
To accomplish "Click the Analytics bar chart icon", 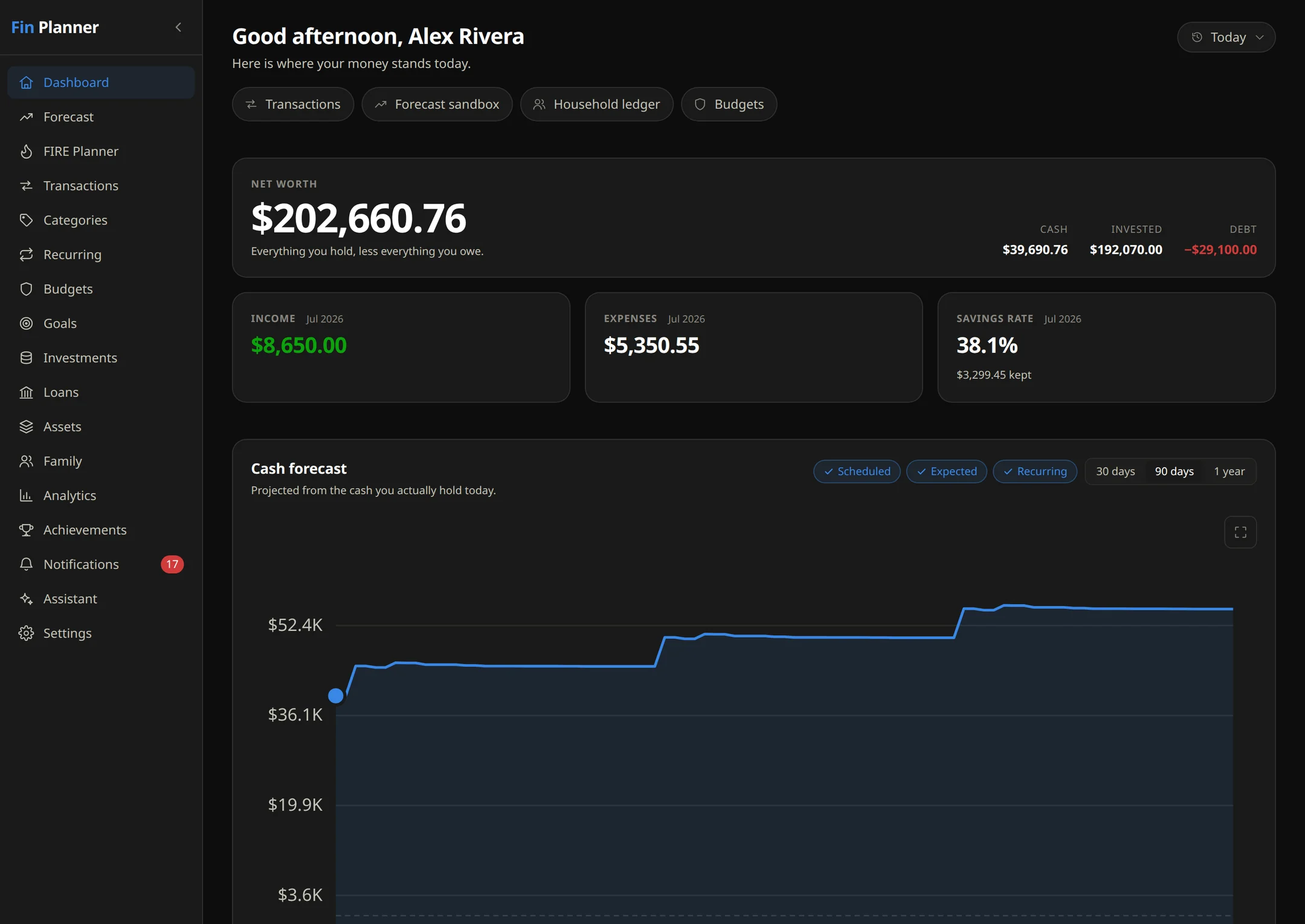I will point(26,496).
